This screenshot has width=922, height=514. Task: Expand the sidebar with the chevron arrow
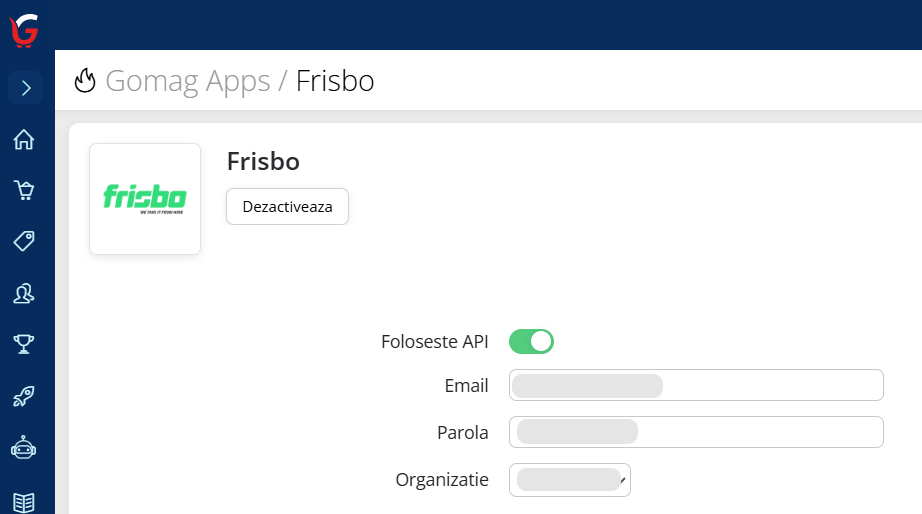coord(25,88)
